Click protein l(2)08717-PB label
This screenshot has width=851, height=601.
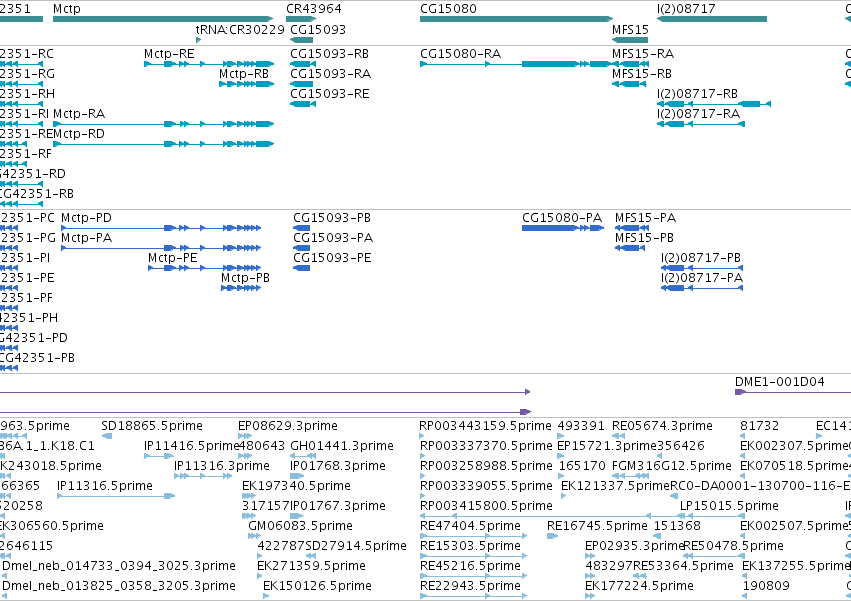[x=701, y=258]
